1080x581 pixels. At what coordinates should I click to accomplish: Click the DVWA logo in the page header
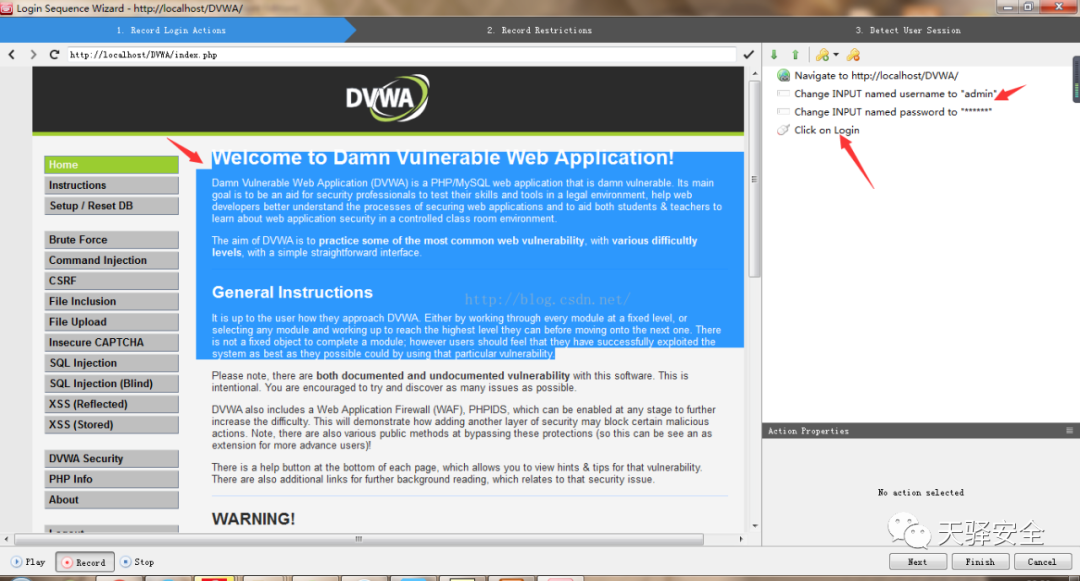pyautogui.click(x=388, y=98)
